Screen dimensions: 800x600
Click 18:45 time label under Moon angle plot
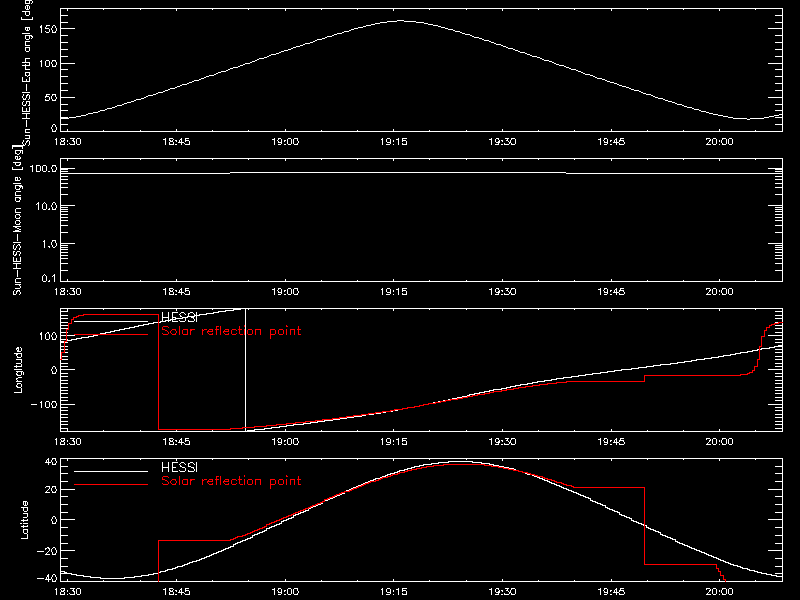pos(176,291)
